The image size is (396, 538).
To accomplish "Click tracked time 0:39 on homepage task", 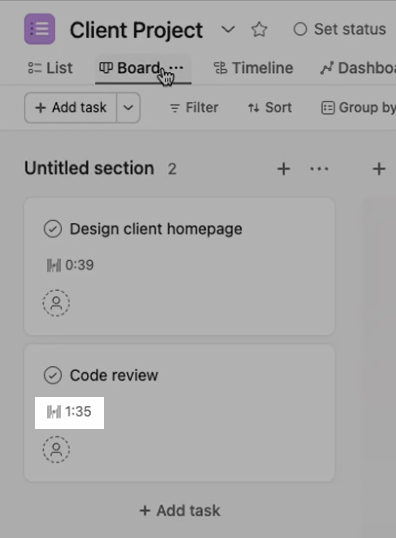I will (70, 265).
